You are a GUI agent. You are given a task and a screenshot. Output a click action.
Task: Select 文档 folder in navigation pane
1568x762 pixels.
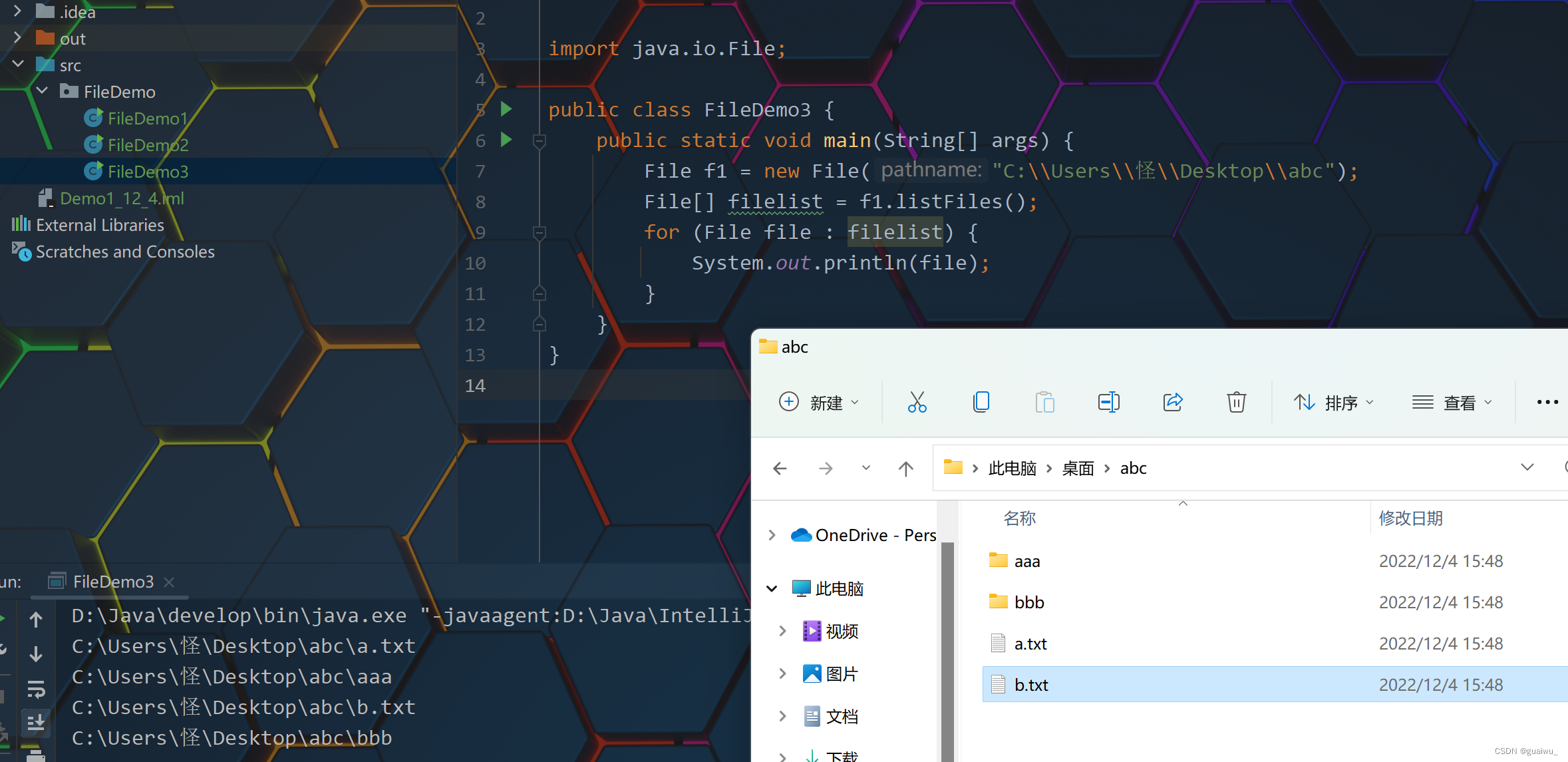[x=831, y=716]
